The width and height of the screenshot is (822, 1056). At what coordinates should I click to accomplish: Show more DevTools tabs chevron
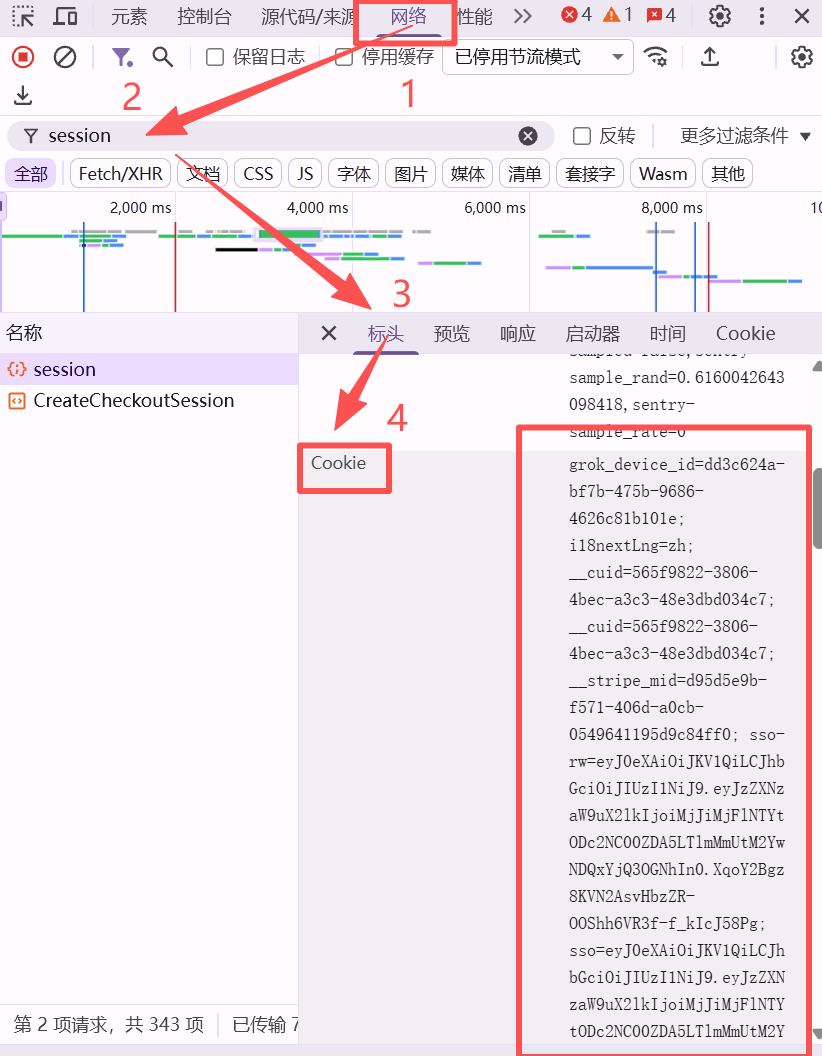point(522,15)
